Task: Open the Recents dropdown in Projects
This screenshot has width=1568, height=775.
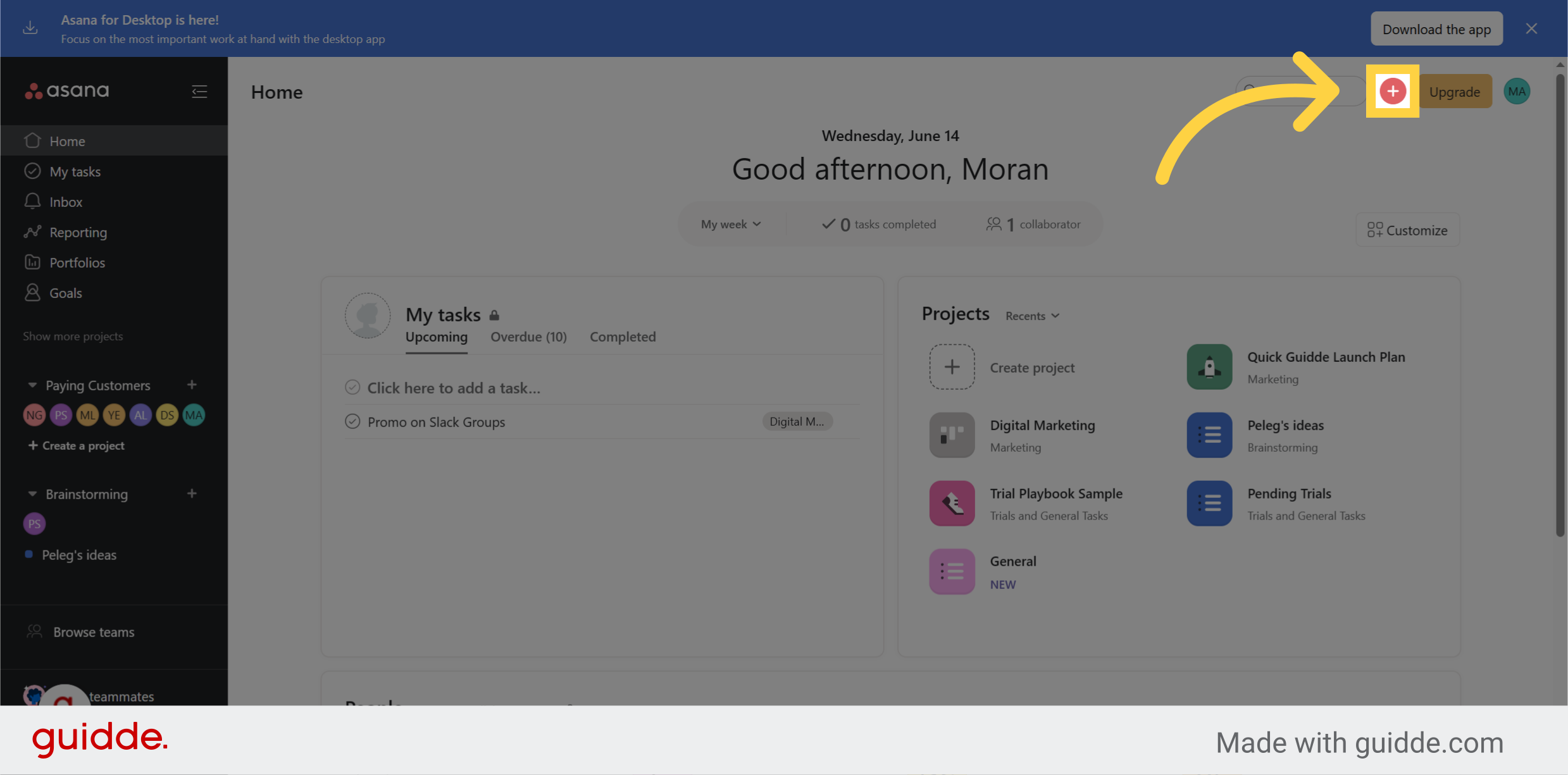Action: pyautogui.click(x=1031, y=316)
